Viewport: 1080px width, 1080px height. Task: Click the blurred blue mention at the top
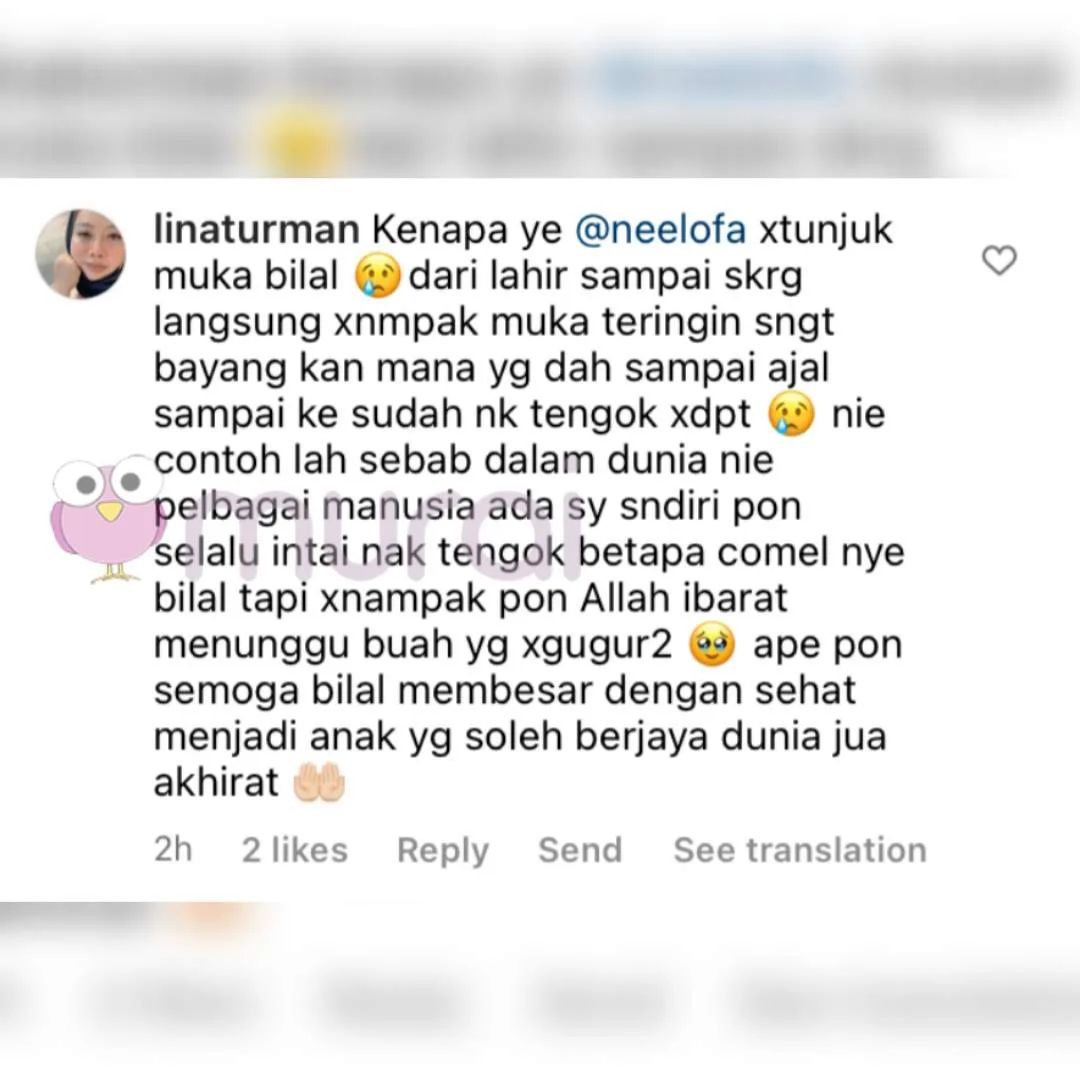pos(720,76)
